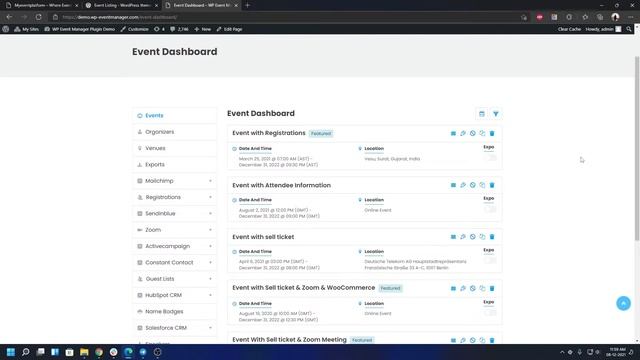Open the filter funnel icon

pyautogui.click(x=496, y=114)
